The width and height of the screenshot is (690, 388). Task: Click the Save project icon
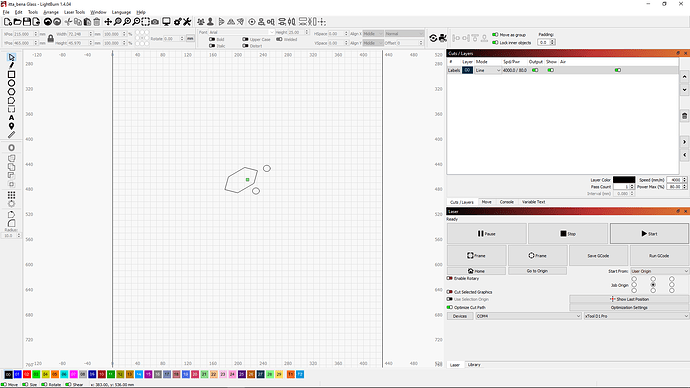[27, 22]
